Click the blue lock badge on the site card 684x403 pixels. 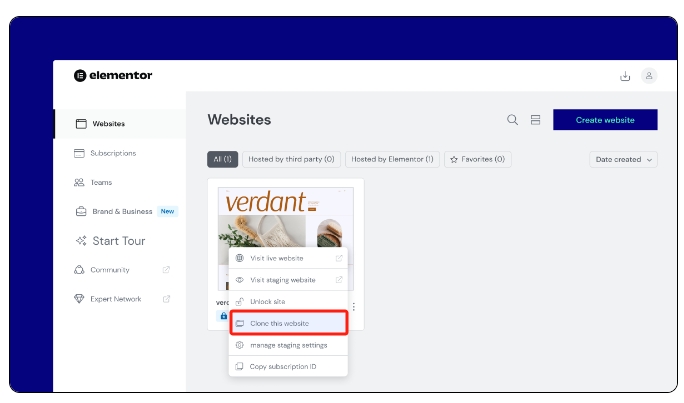point(222,316)
